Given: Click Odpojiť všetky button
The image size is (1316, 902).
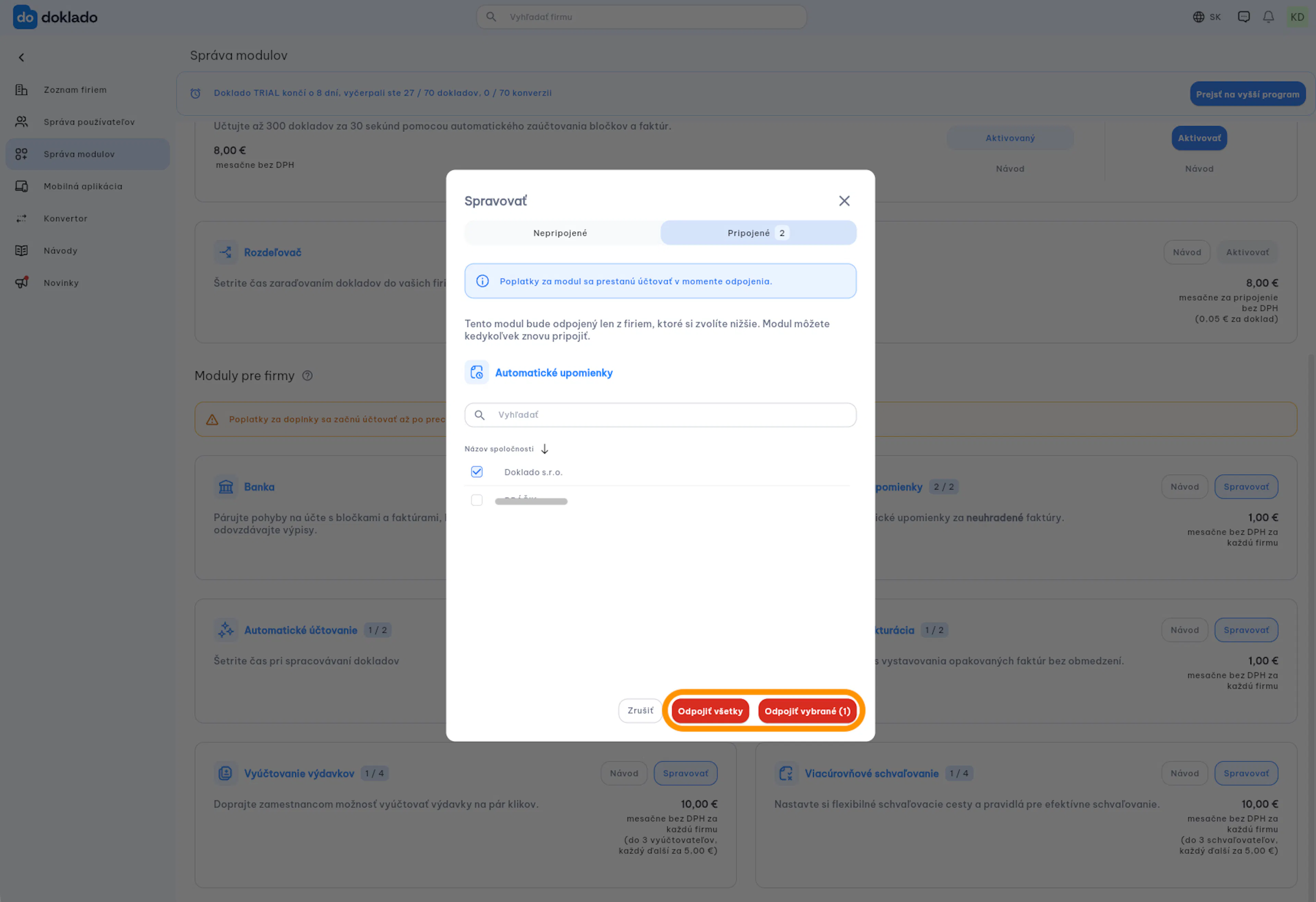Looking at the screenshot, I should coord(710,711).
